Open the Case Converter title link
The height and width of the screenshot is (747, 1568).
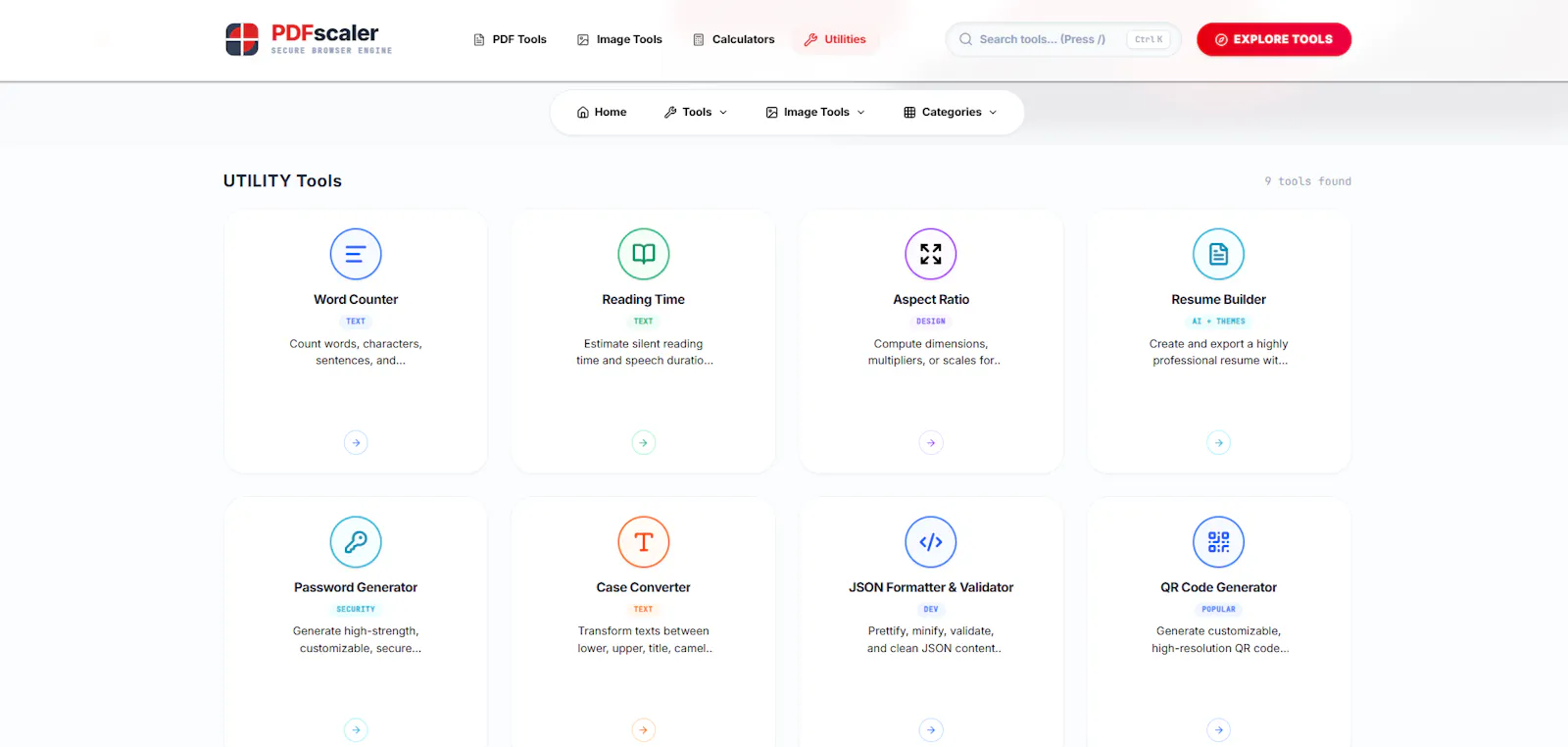pos(644,588)
